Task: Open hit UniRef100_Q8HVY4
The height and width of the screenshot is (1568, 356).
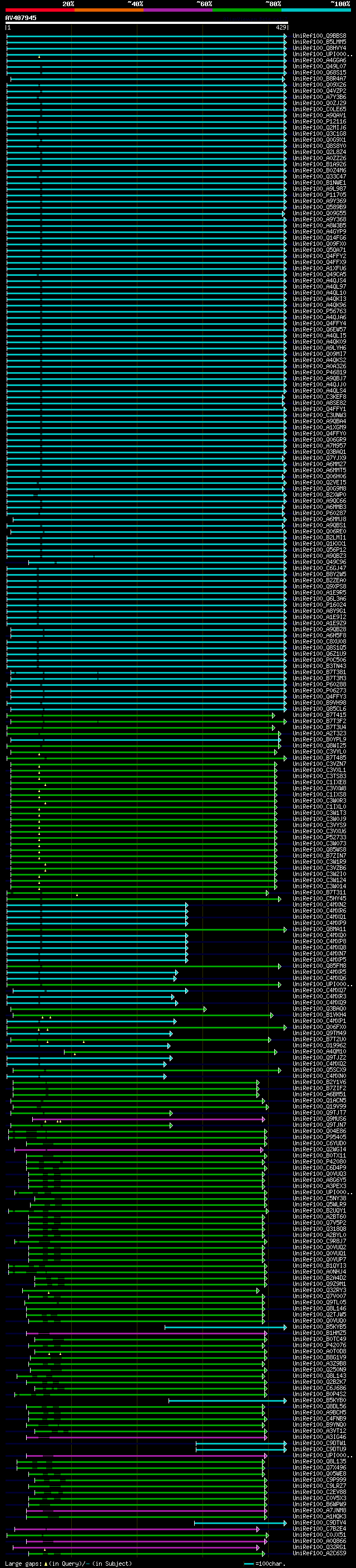Action: (x=319, y=48)
